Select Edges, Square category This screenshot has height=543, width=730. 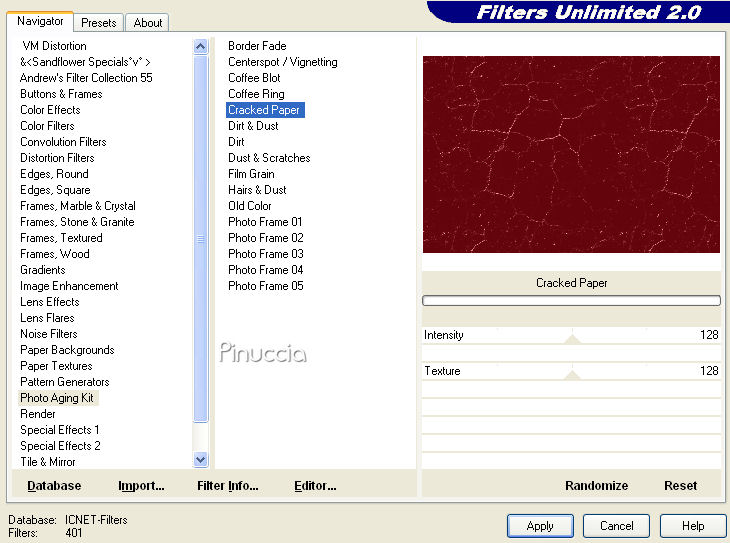[x=55, y=190]
